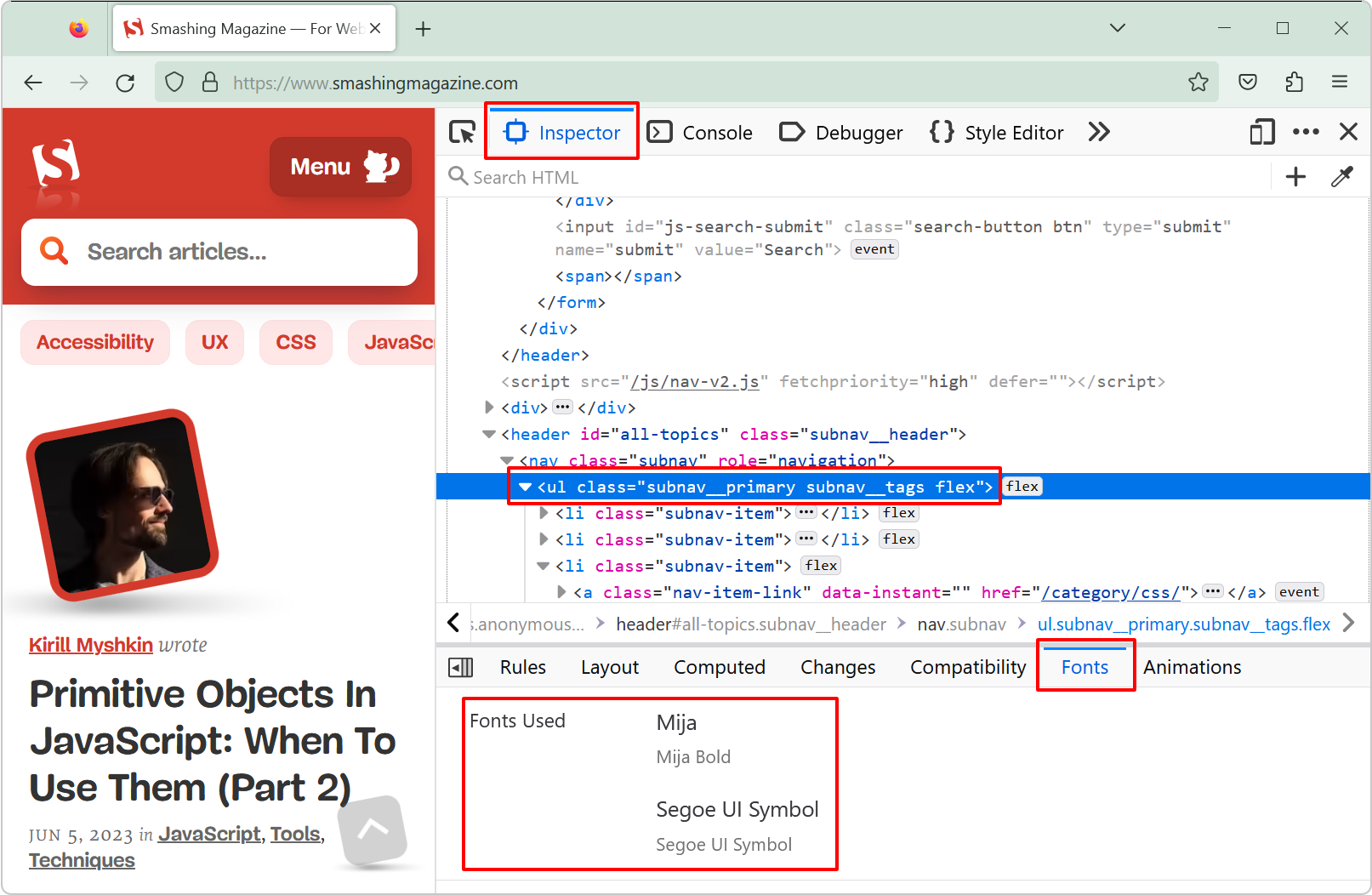The image size is (1372, 895).
Task: Reload the current page
Action: (125, 83)
